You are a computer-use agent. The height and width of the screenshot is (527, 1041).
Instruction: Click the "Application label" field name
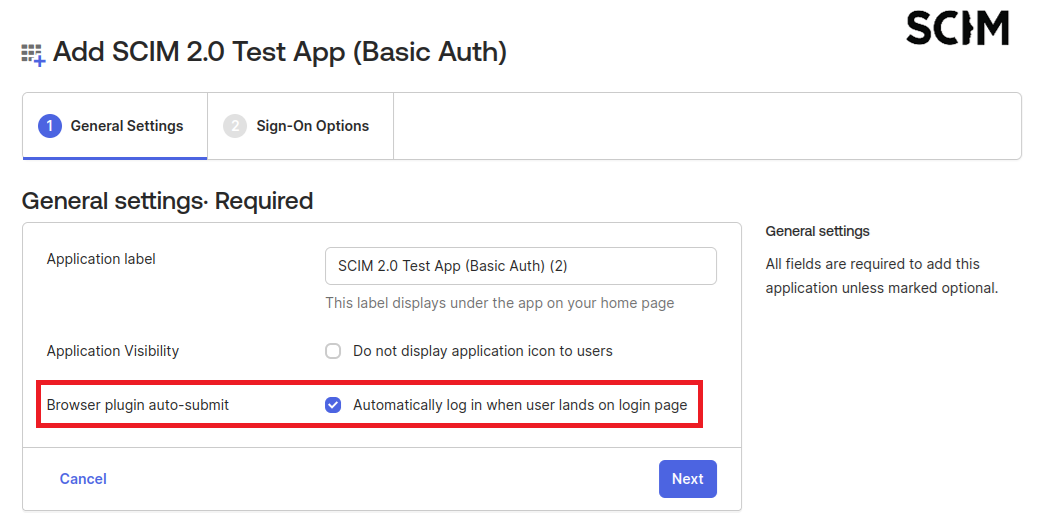click(101, 259)
